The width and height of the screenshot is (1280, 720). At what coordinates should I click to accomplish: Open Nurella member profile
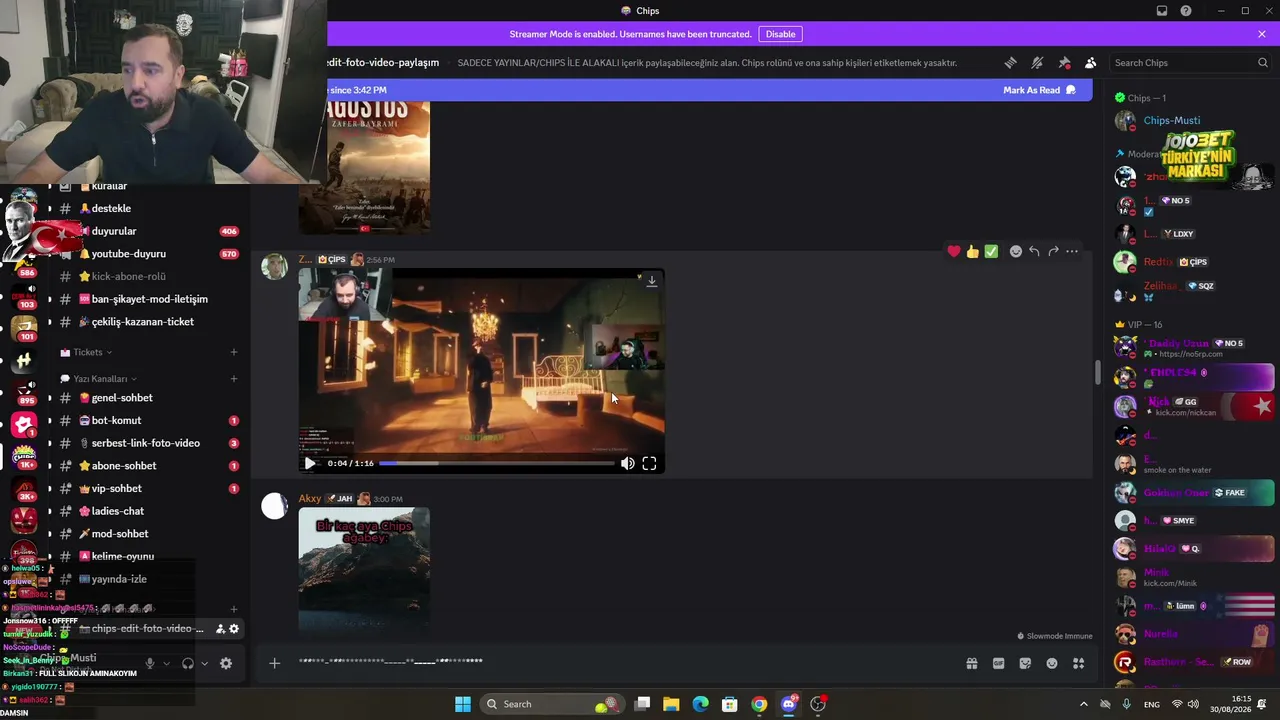click(x=1194, y=634)
